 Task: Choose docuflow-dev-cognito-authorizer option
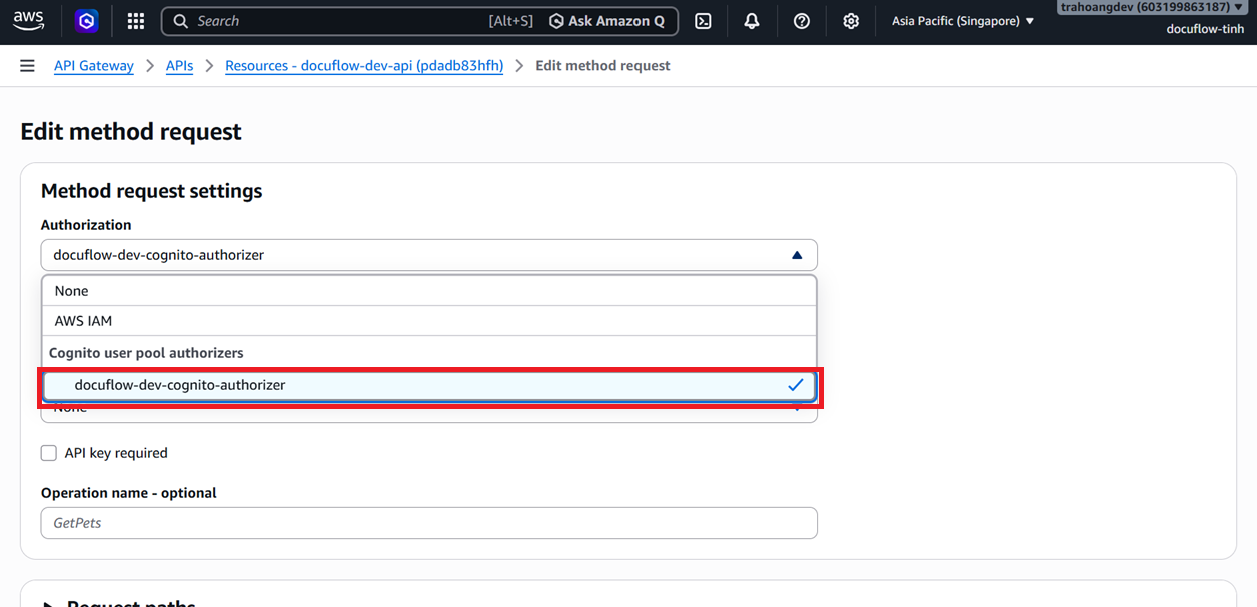pyautogui.click(x=429, y=385)
